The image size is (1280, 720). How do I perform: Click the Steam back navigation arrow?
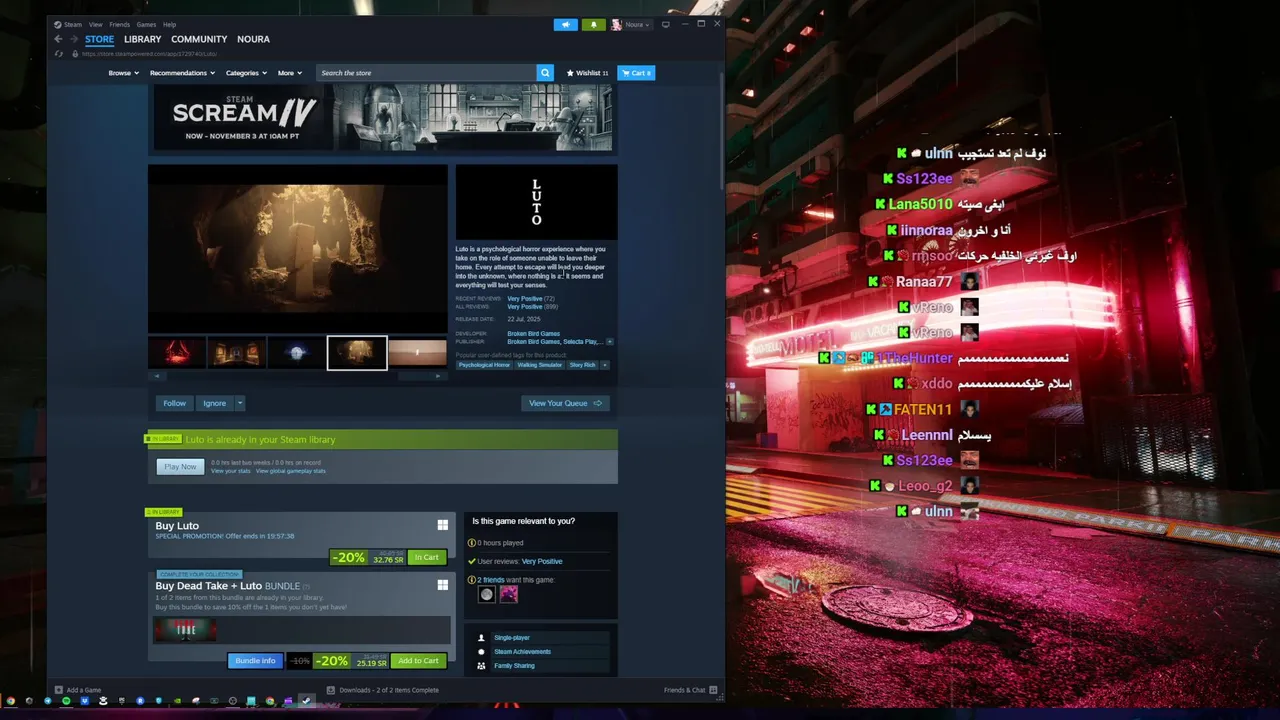(58, 39)
